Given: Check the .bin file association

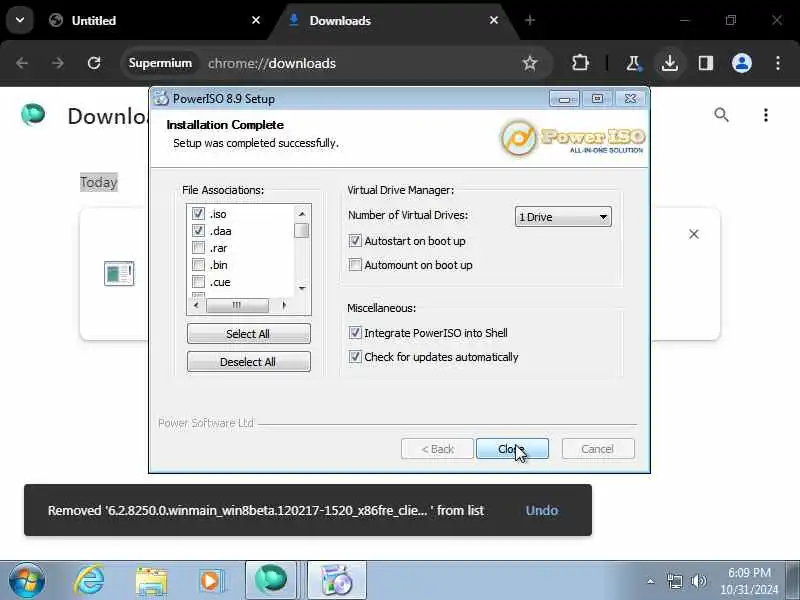Looking at the screenshot, I should pos(198,265).
